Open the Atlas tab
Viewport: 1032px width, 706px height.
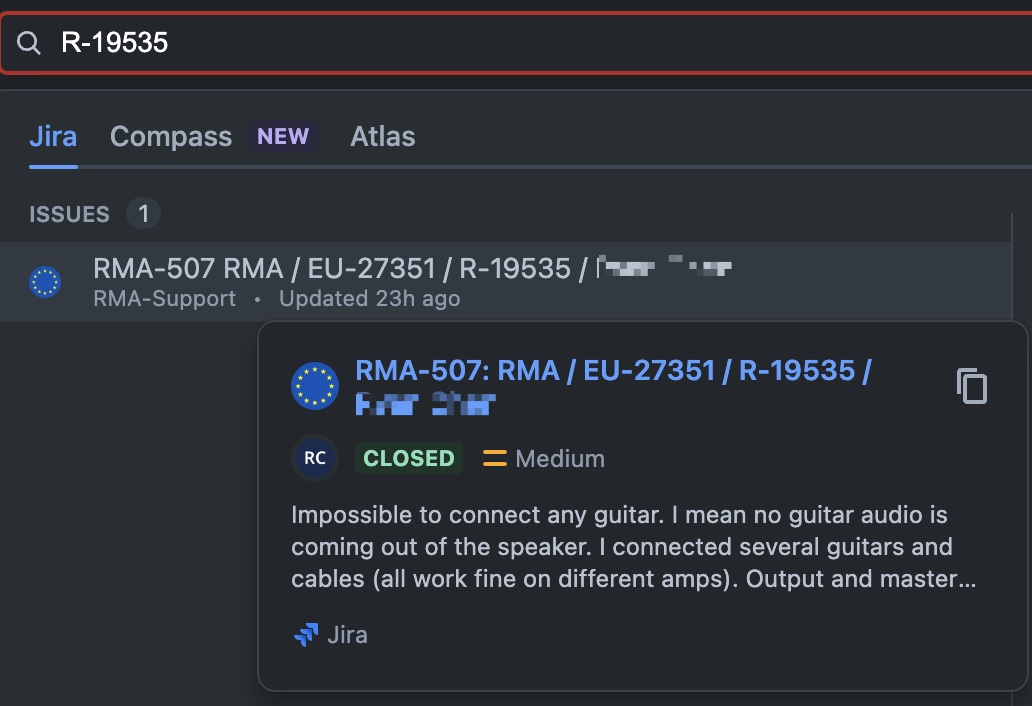pyautogui.click(x=383, y=137)
